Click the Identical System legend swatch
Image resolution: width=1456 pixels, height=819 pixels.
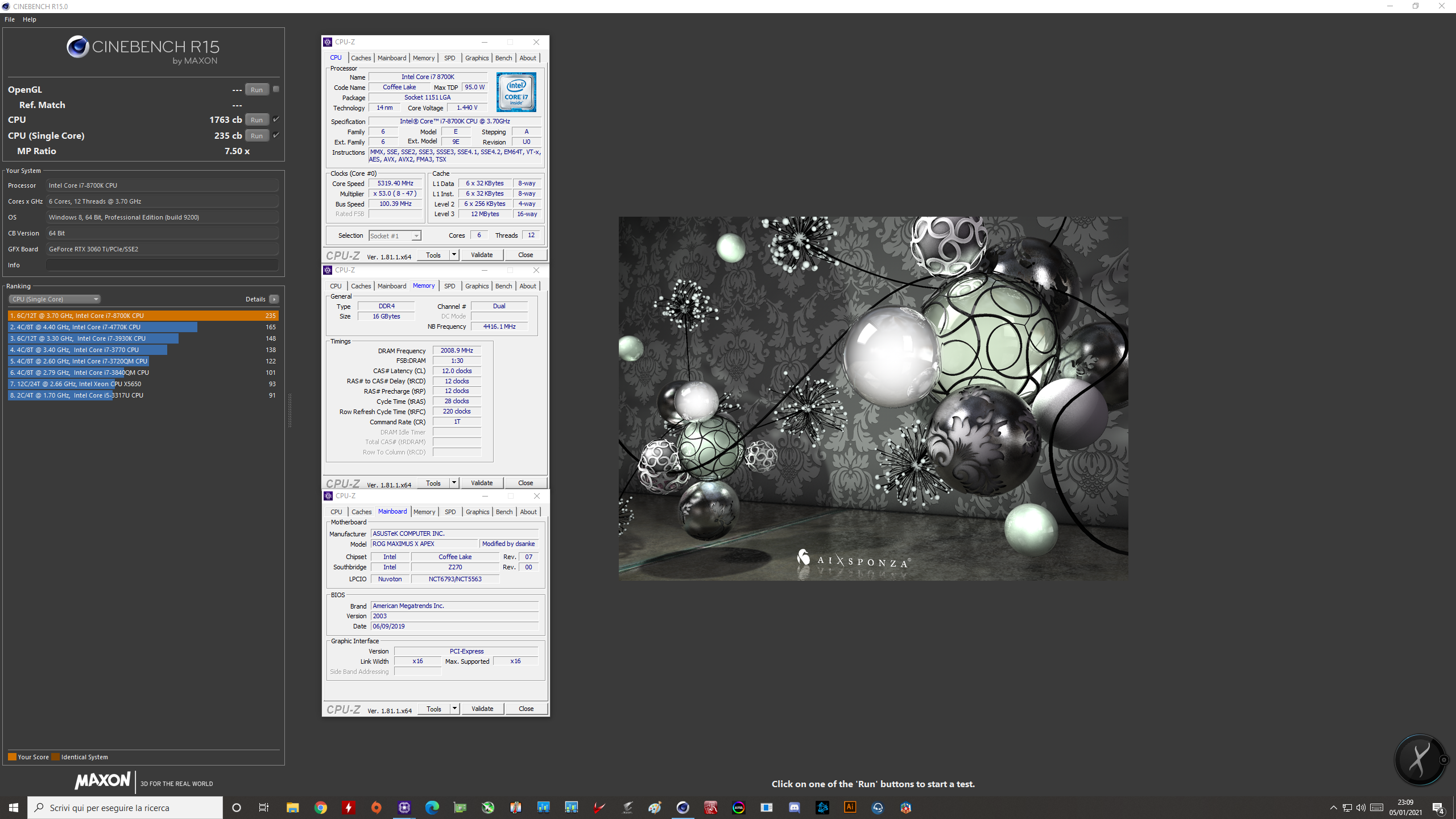pyautogui.click(x=55, y=757)
